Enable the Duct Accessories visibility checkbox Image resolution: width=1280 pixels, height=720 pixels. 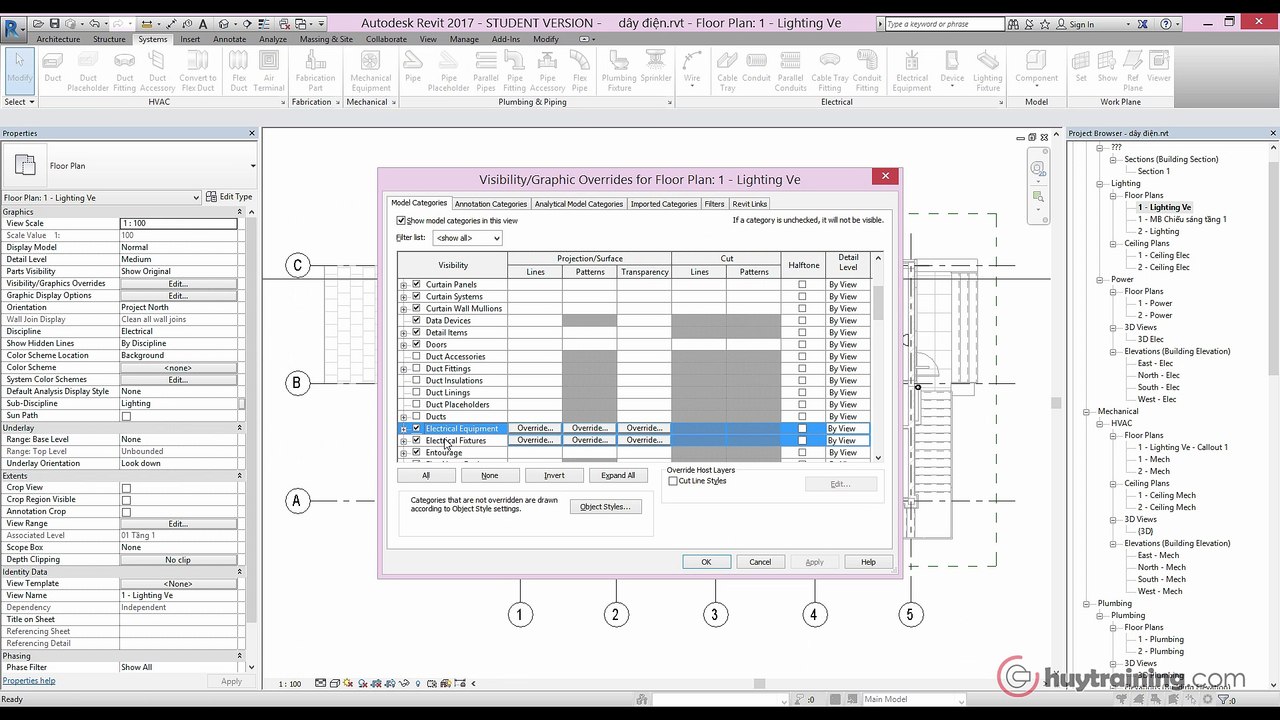click(x=416, y=357)
